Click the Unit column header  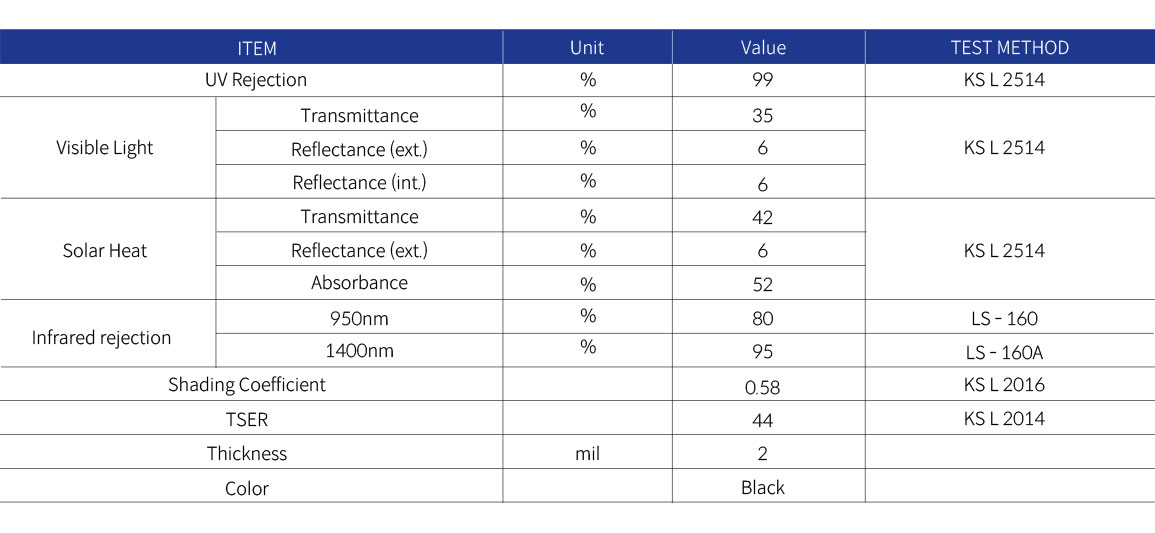(587, 48)
